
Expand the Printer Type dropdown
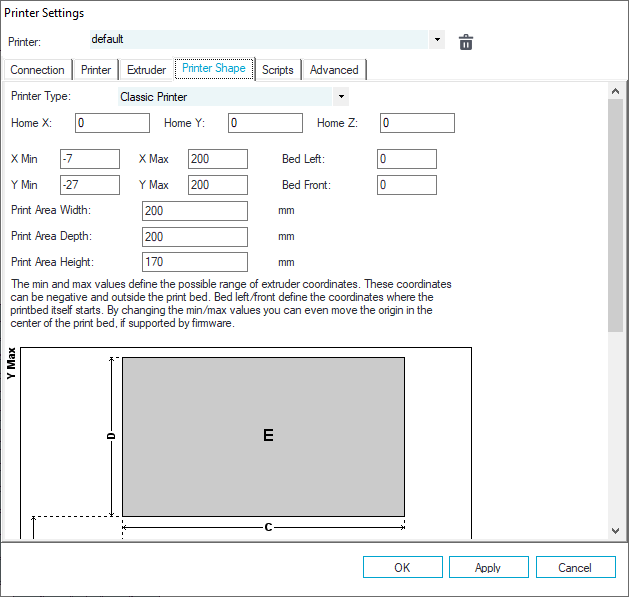[x=341, y=97]
